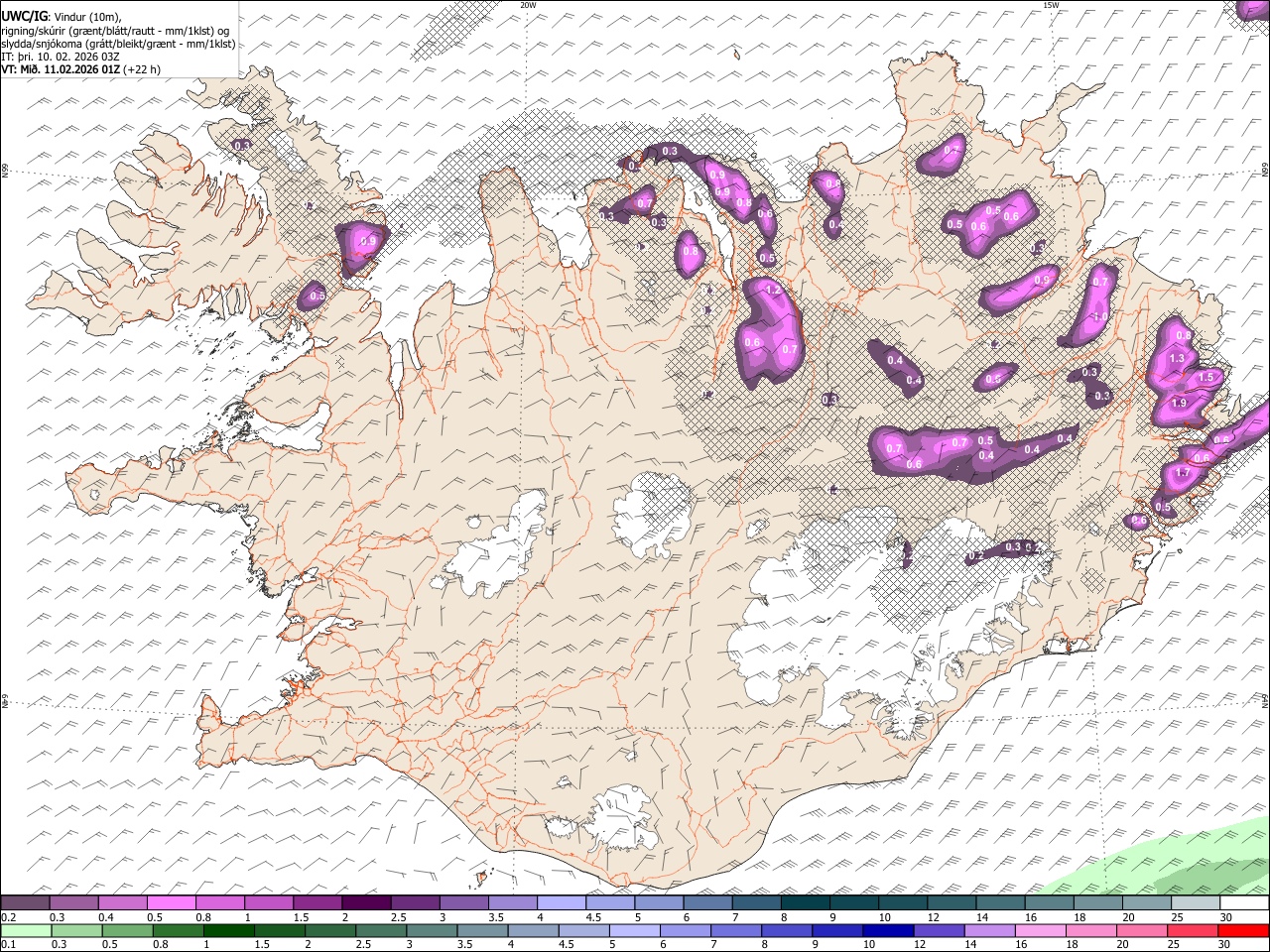Select the pure red rain swatch after 30
The image size is (1270, 952).
pos(1241,930)
